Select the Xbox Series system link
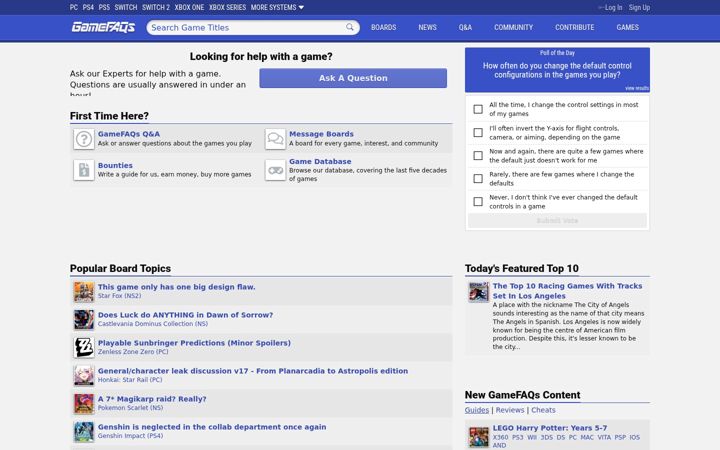This screenshot has width=720, height=450. tap(227, 7)
